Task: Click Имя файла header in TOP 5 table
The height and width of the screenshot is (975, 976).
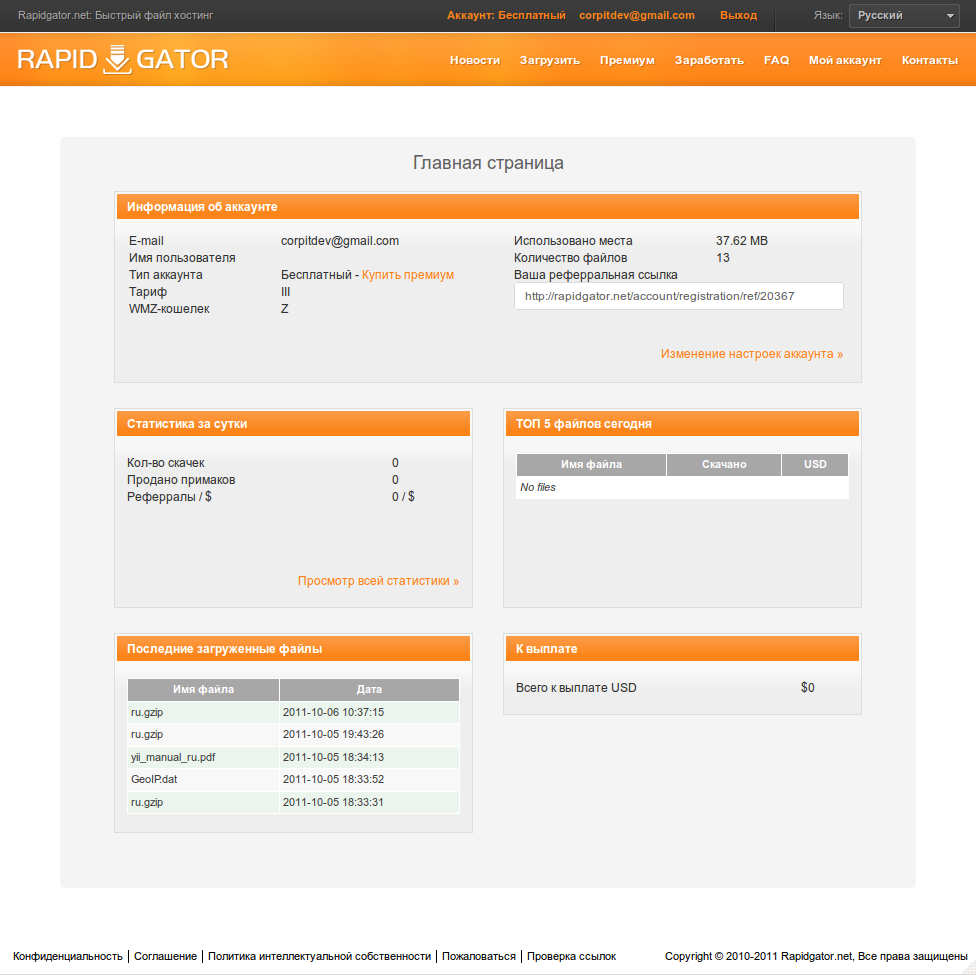Action: tap(591, 464)
